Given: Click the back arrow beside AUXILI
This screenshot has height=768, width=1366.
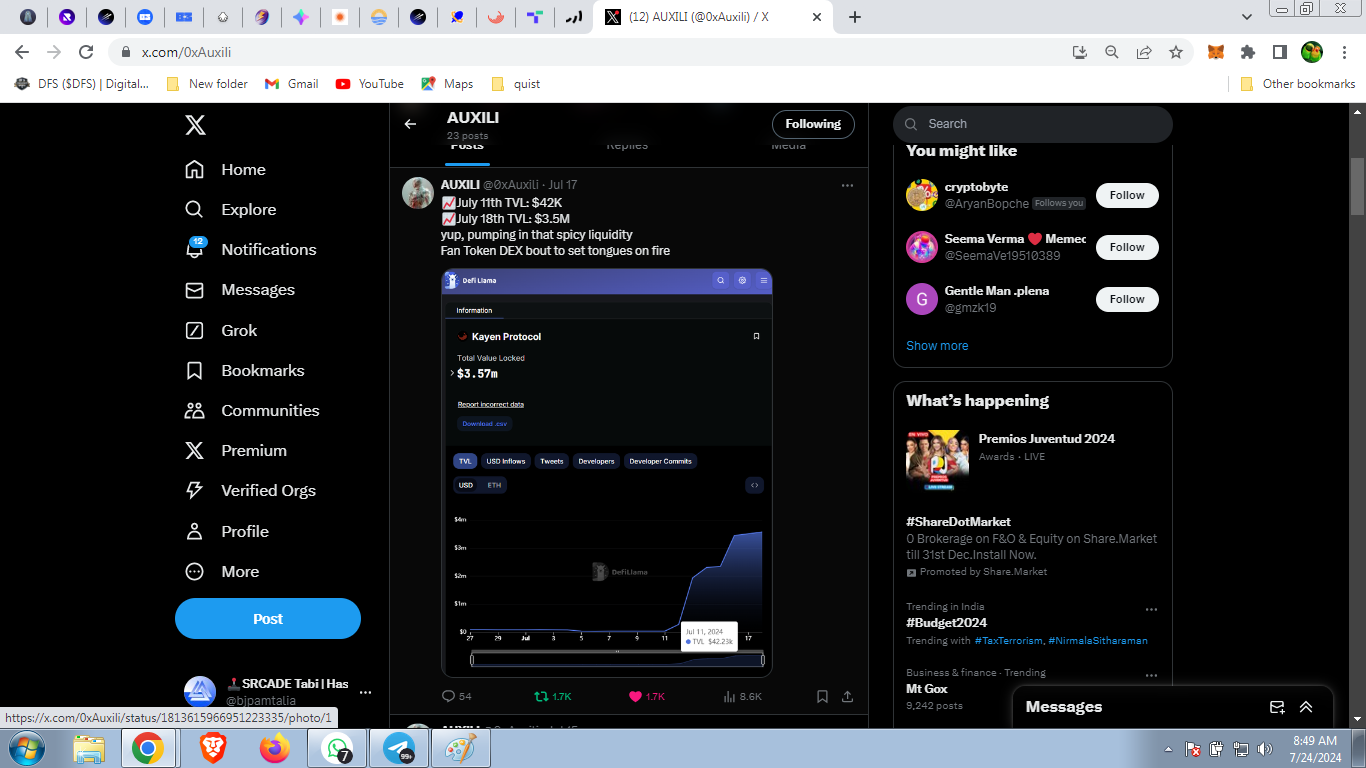Looking at the screenshot, I should click(410, 124).
